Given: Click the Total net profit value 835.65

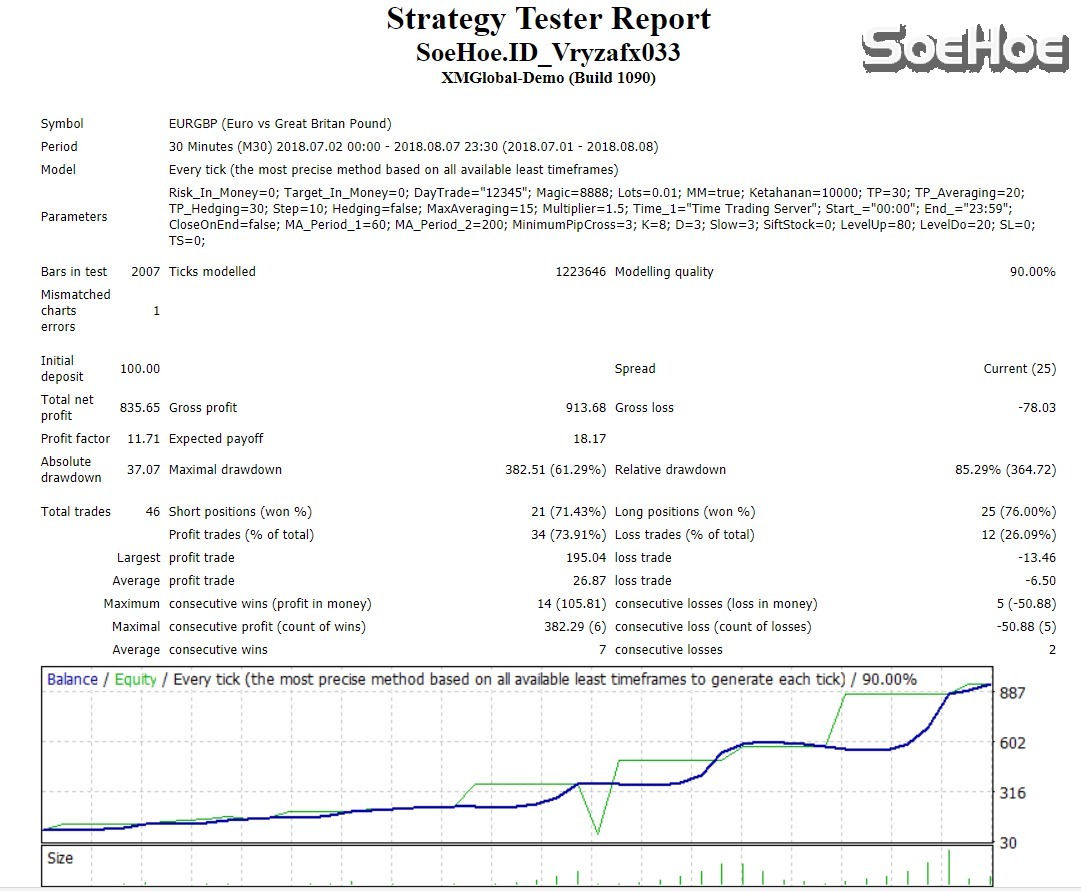Looking at the screenshot, I should (139, 408).
